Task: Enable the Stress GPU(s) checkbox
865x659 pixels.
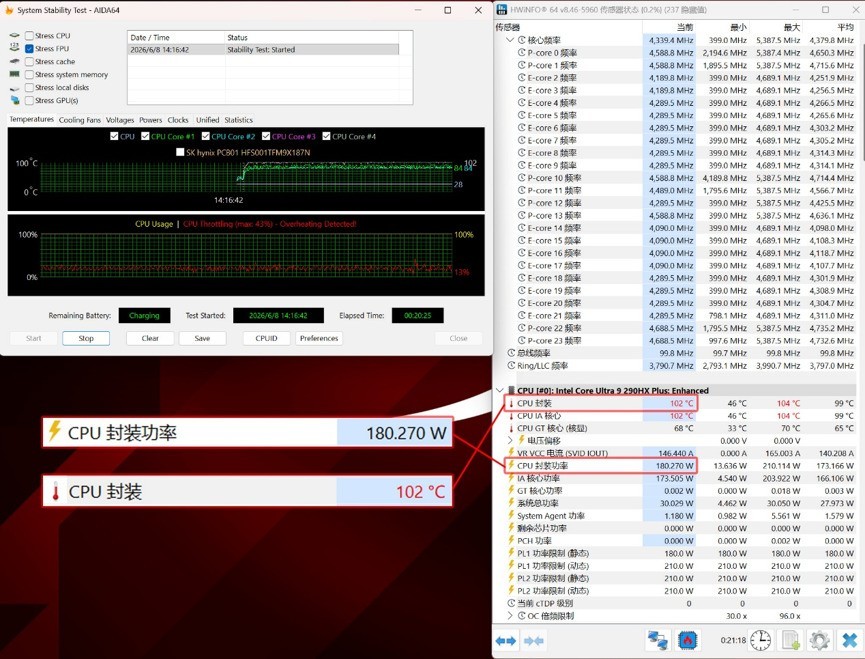Action: click(29, 100)
